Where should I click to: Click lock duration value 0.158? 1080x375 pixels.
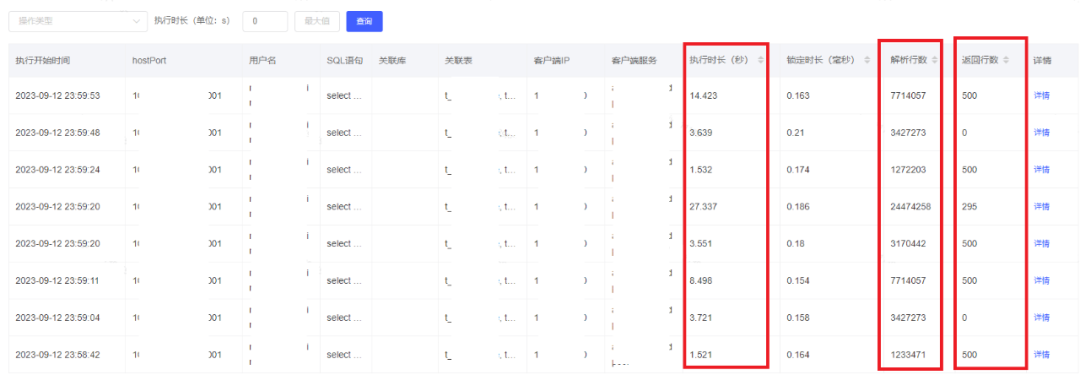tap(798, 318)
